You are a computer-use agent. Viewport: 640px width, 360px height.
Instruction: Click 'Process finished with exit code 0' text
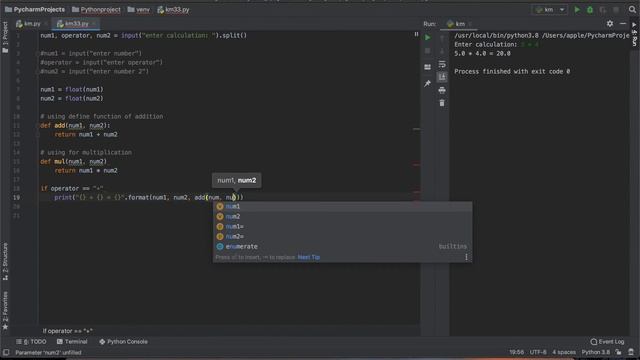tap(512, 71)
